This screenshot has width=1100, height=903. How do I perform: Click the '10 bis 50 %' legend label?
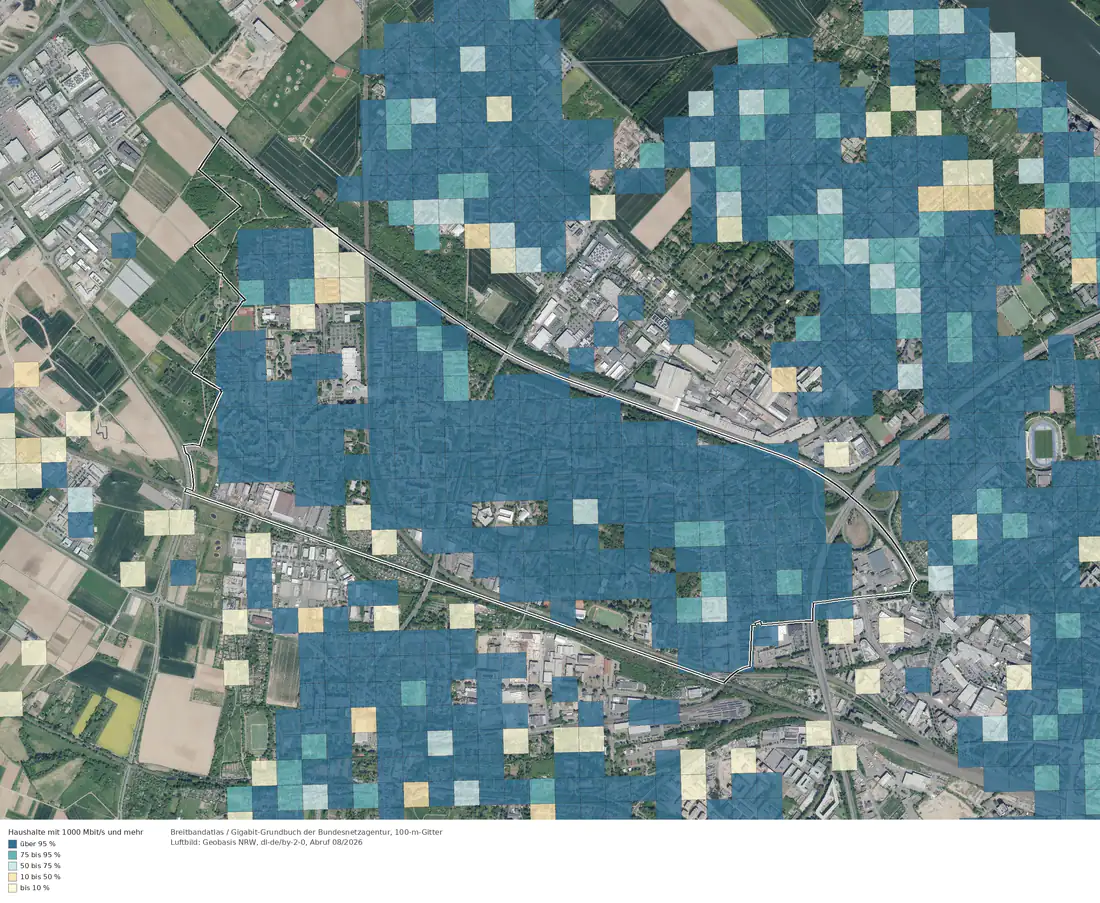(40, 876)
